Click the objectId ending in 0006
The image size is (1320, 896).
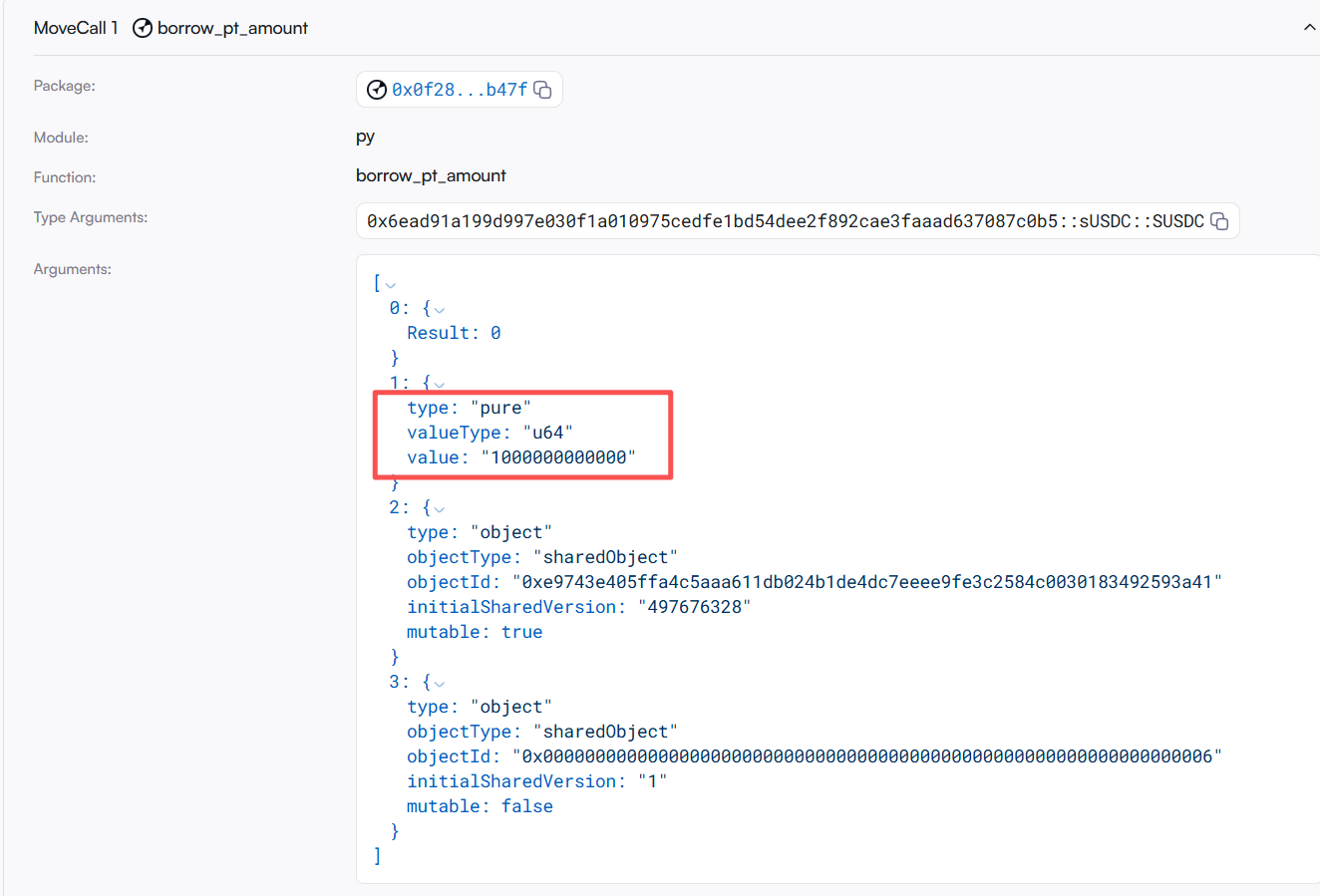pos(866,756)
